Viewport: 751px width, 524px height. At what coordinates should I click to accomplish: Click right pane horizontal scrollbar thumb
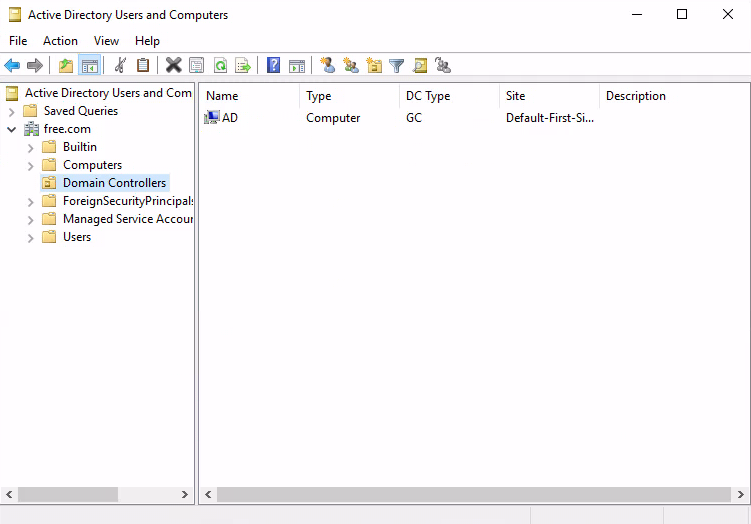click(x=474, y=494)
